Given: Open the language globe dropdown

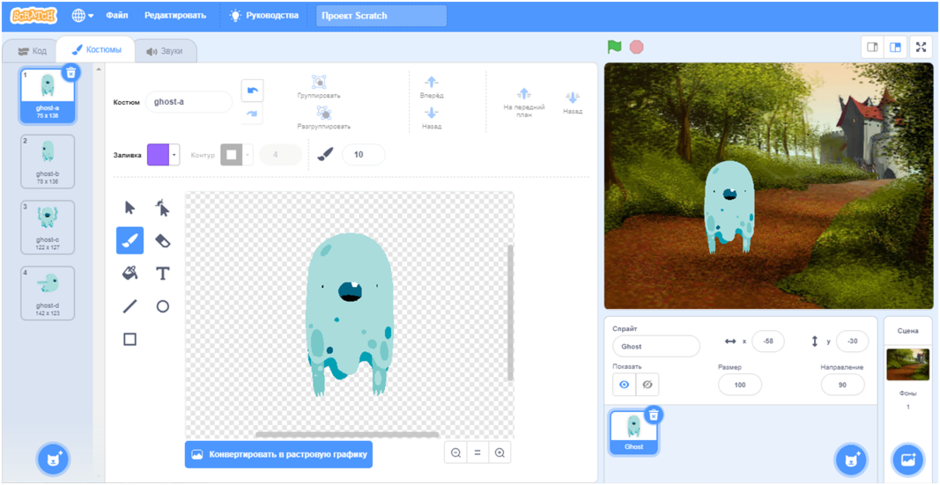Looking at the screenshot, I should tap(83, 16).
